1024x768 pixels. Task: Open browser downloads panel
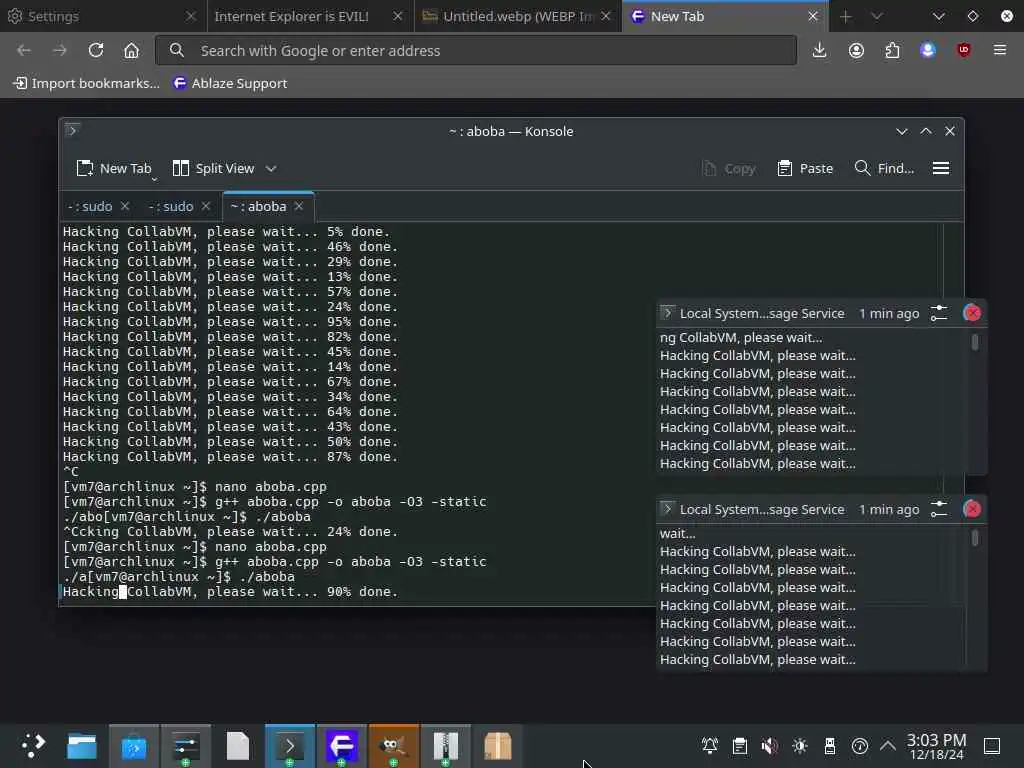pos(820,50)
